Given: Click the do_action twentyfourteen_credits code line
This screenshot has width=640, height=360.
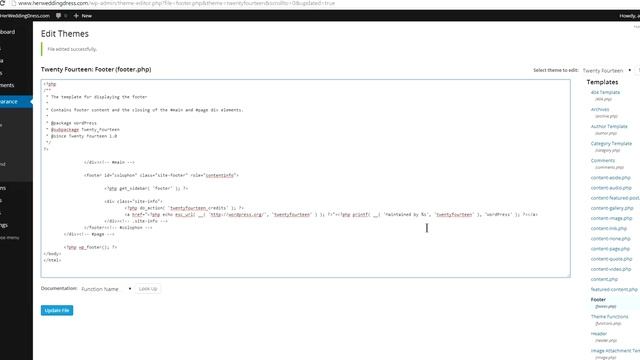Looking at the screenshot, I should (184, 208).
